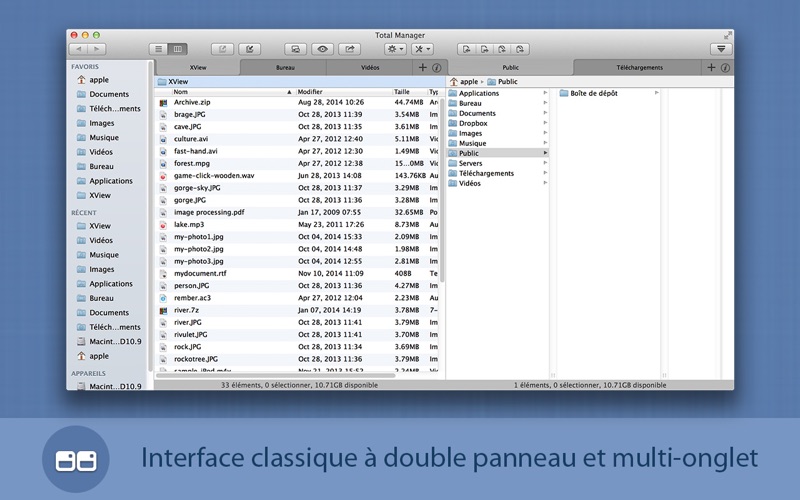The width and height of the screenshot is (800, 500).
Task: Open the tools wrench dropdown
Action: point(422,49)
